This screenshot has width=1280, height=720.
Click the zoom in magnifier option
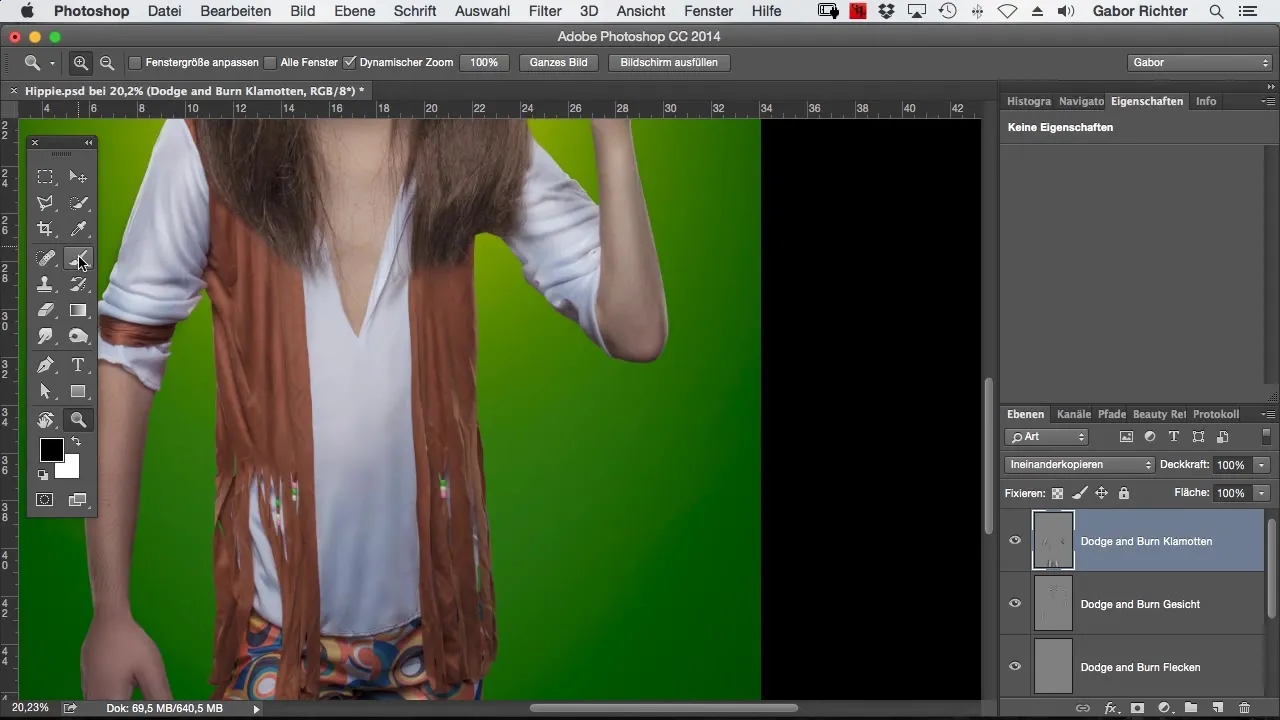pos(81,62)
